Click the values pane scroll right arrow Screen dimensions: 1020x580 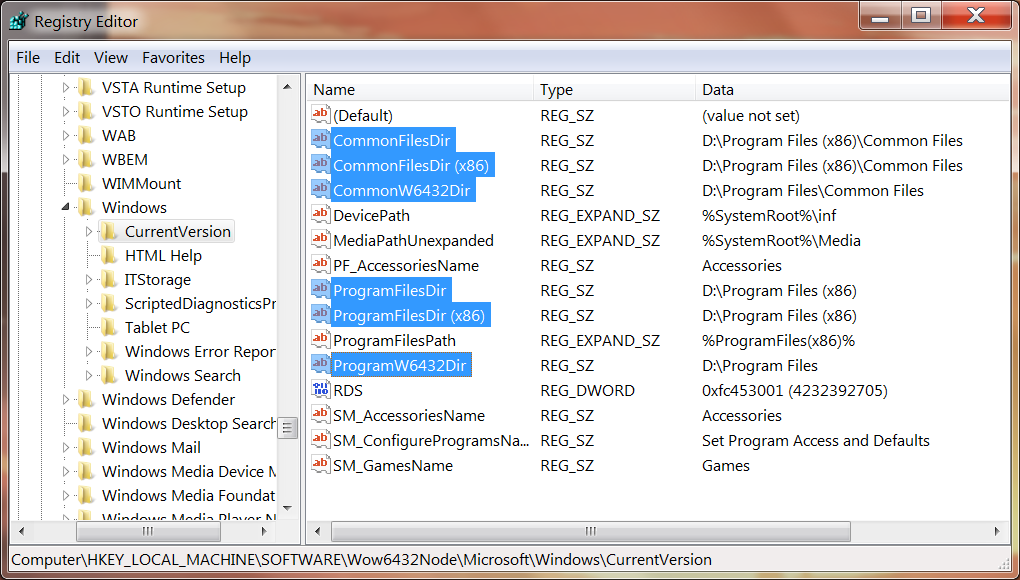[997, 531]
